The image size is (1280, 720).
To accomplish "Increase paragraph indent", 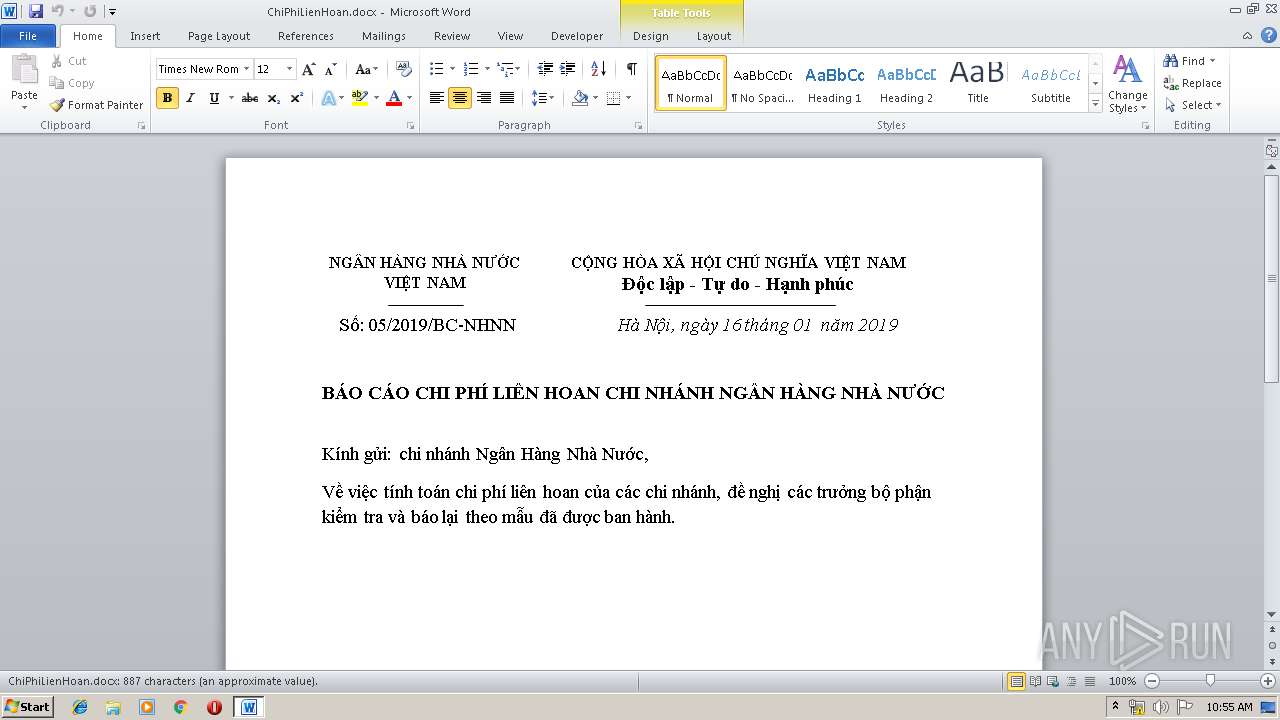I will (568, 69).
